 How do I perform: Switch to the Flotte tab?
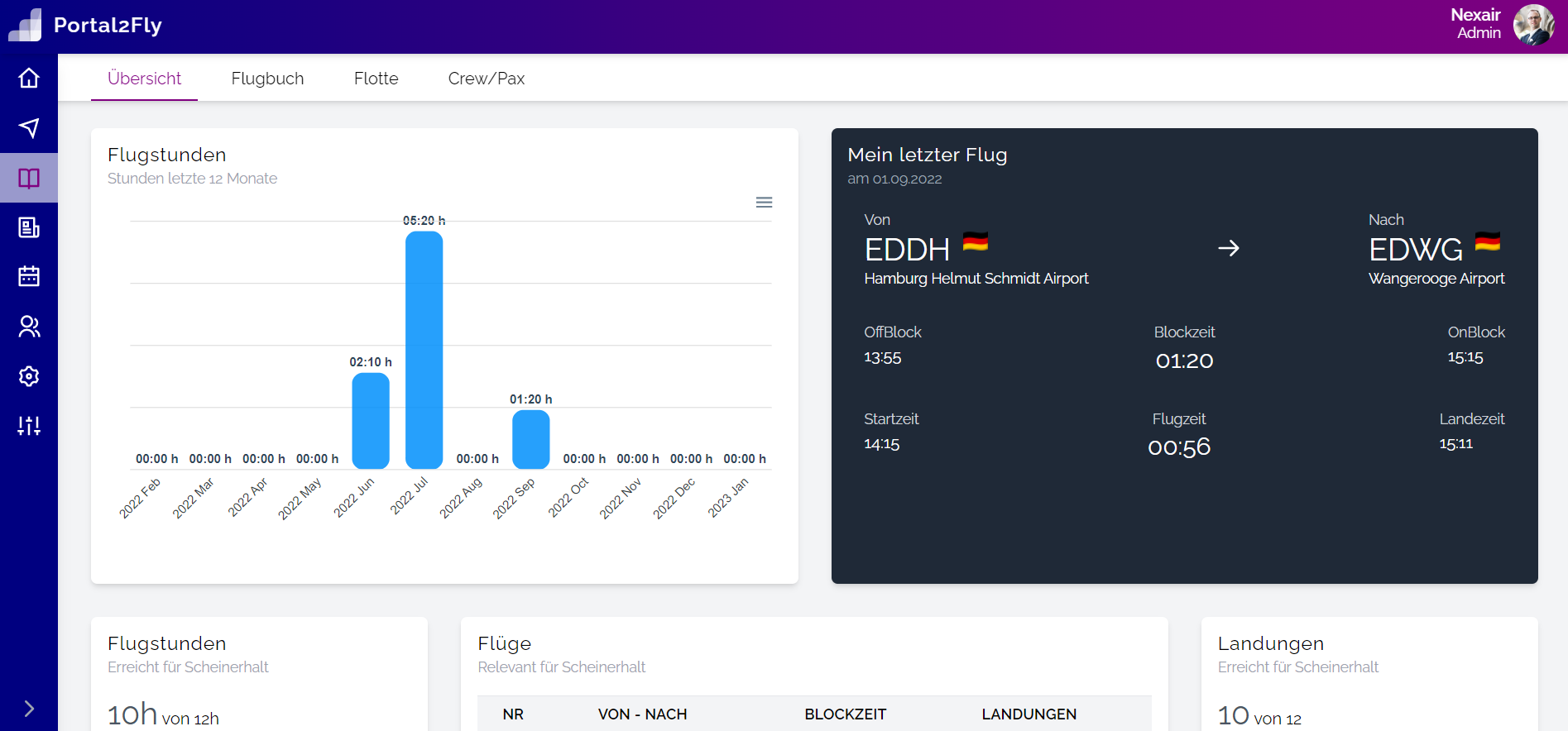point(376,79)
